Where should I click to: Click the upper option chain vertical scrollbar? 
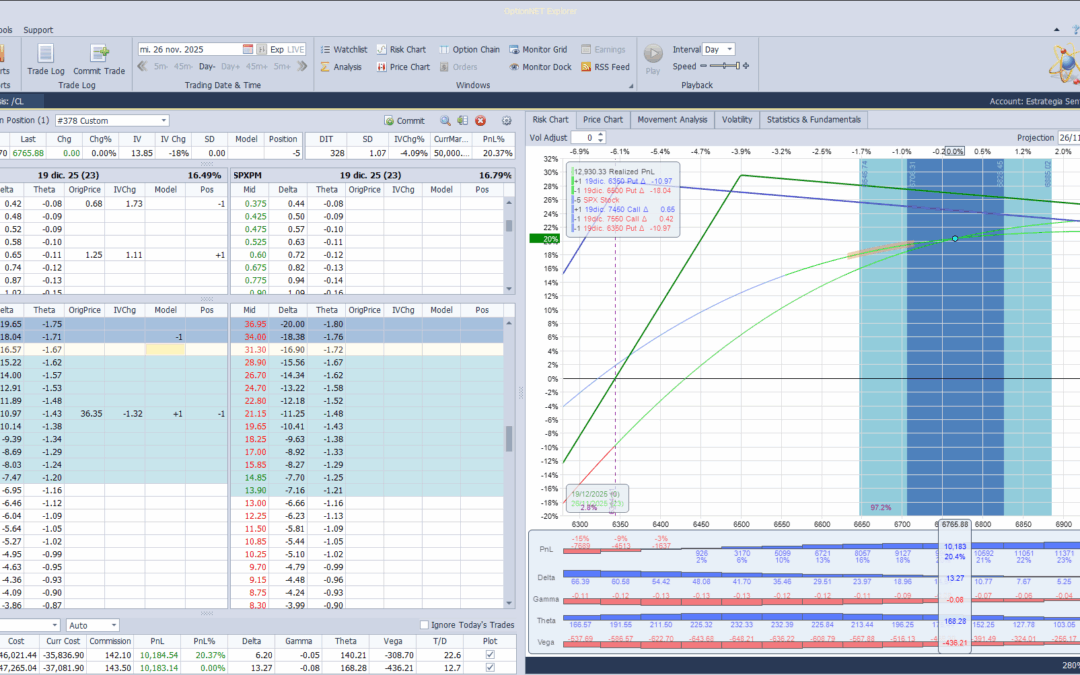509,246
